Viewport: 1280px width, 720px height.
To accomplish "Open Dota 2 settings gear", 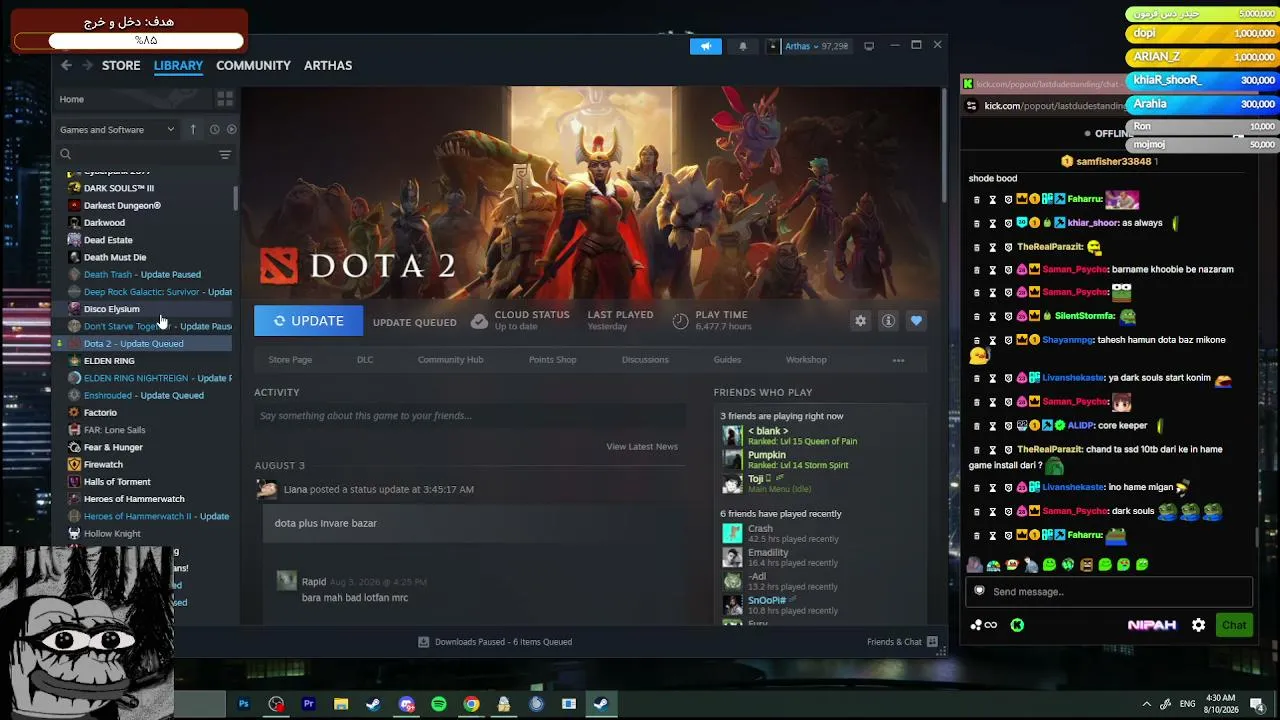I will (x=860, y=321).
